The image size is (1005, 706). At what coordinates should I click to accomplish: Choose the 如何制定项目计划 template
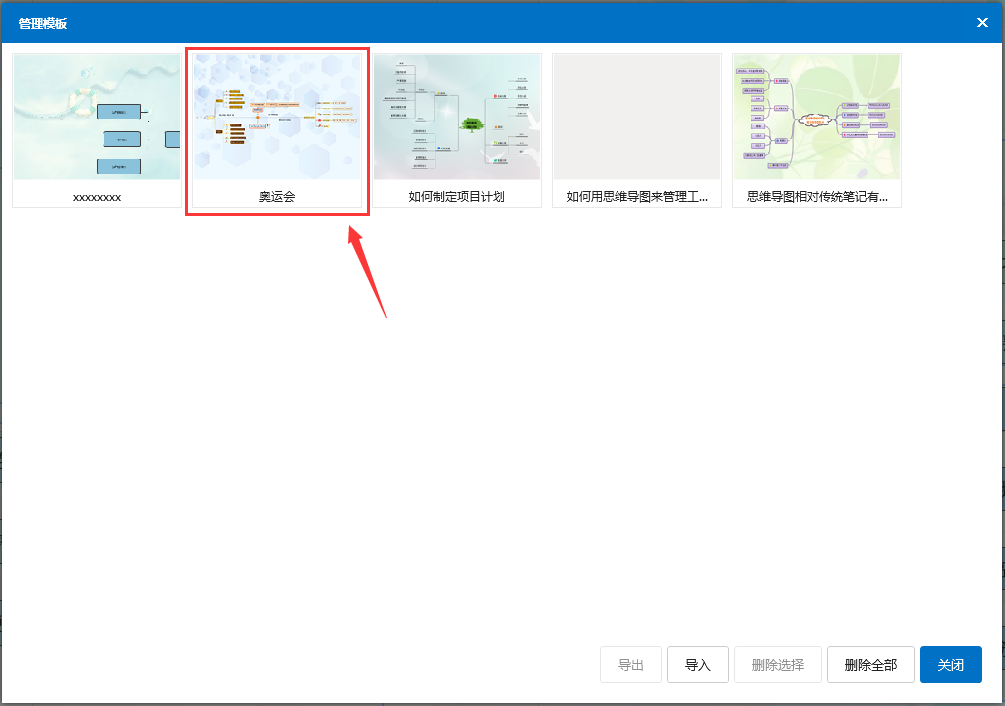point(457,116)
